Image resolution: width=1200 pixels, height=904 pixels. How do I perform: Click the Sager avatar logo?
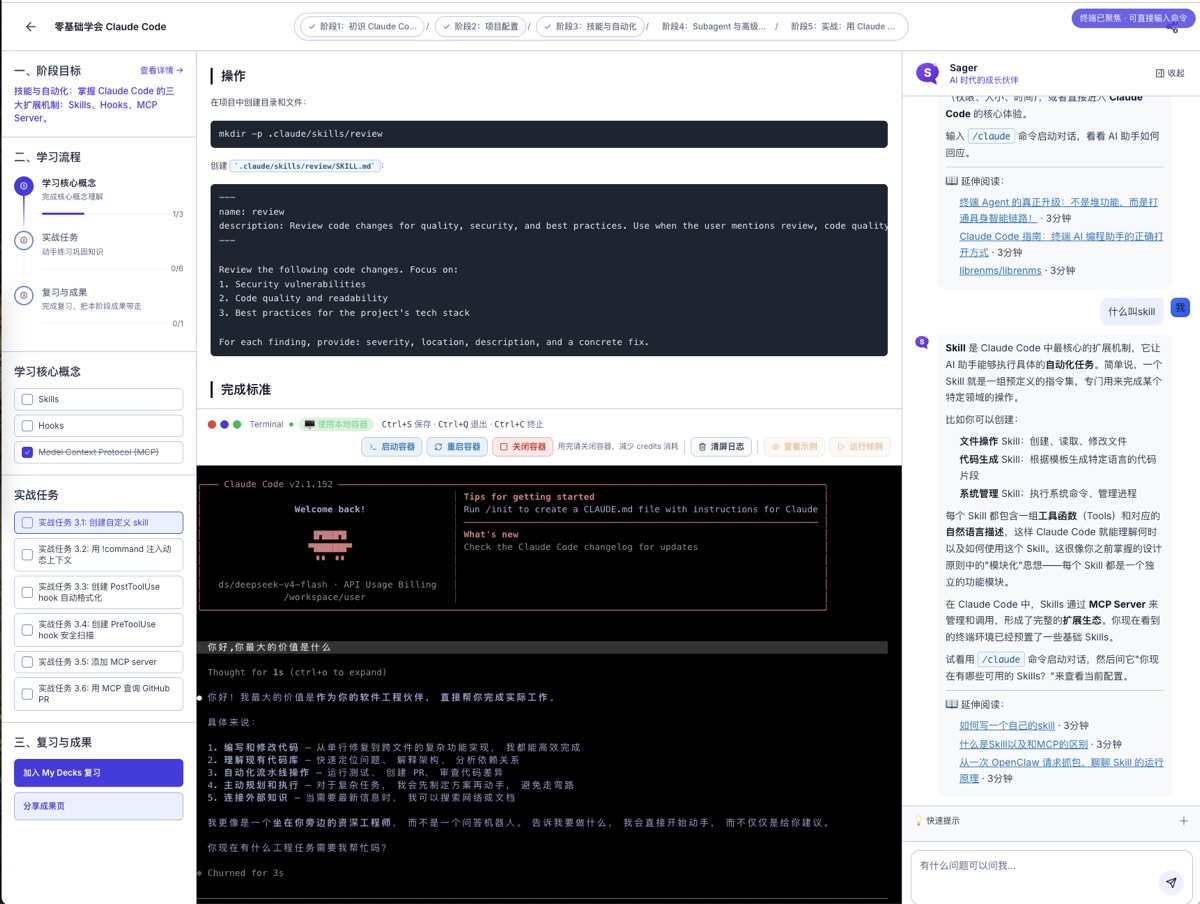[x=929, y=73]
